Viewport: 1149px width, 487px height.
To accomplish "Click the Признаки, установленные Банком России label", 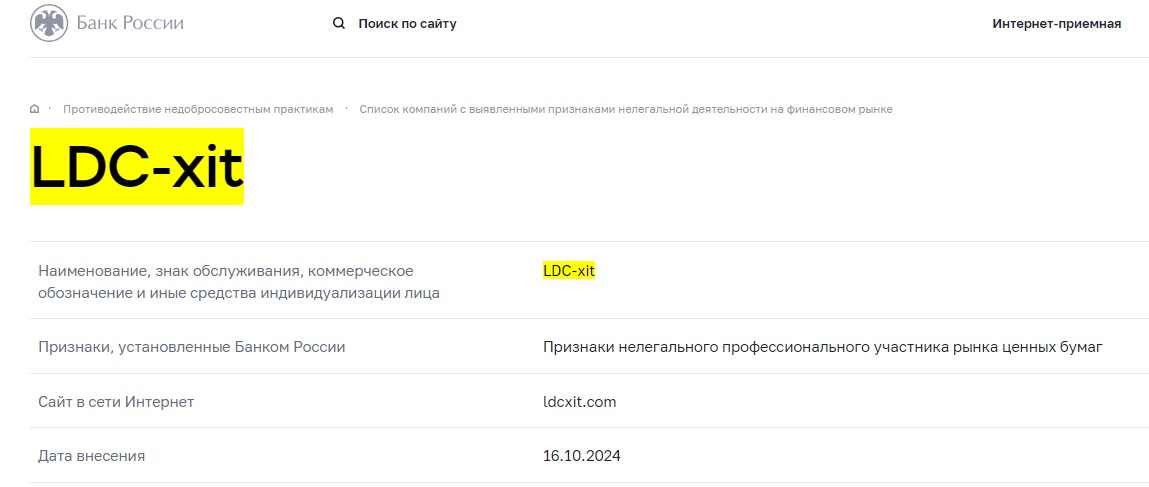I will click(x=191, y=347).
